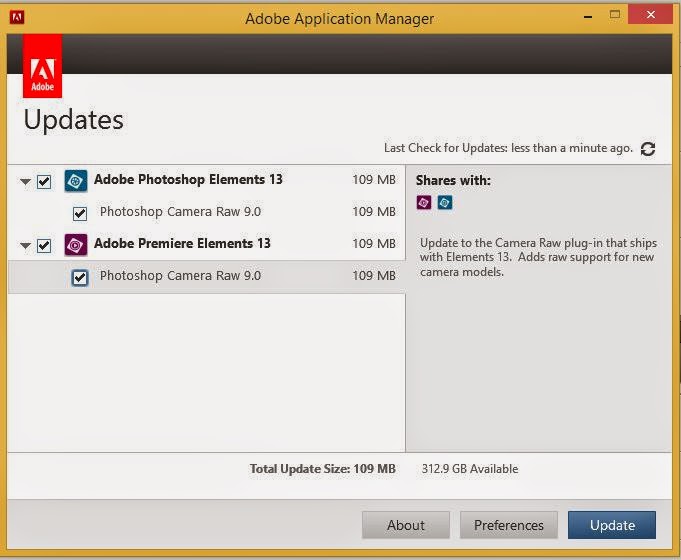This screenshot has width=681, height=560.
Task: Select Photoshop Camera Raw 9.0 text under Premiere Elements
Action: coord(180,275)
